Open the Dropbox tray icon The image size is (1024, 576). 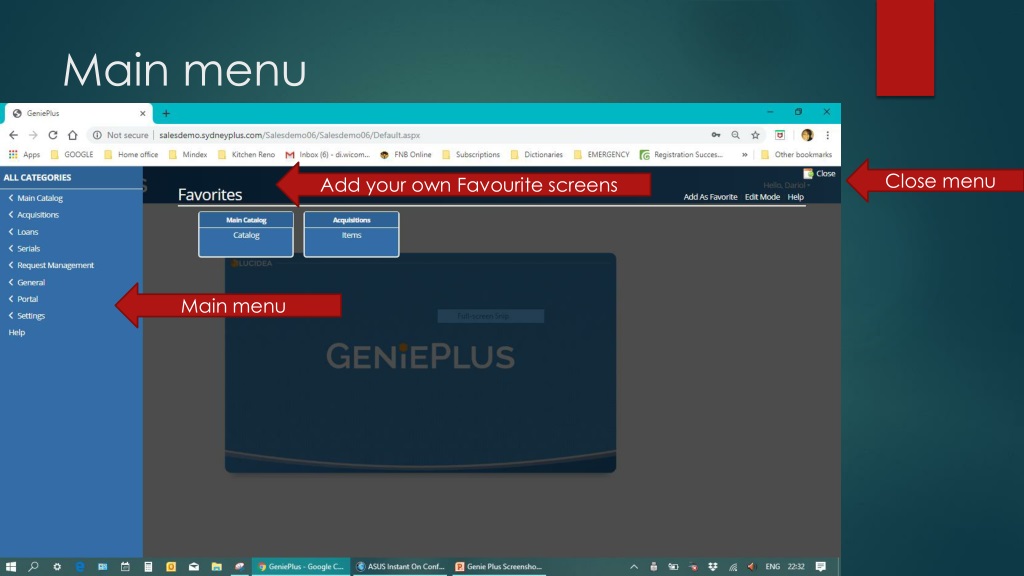pyautogui.click(x=712, y=567)
